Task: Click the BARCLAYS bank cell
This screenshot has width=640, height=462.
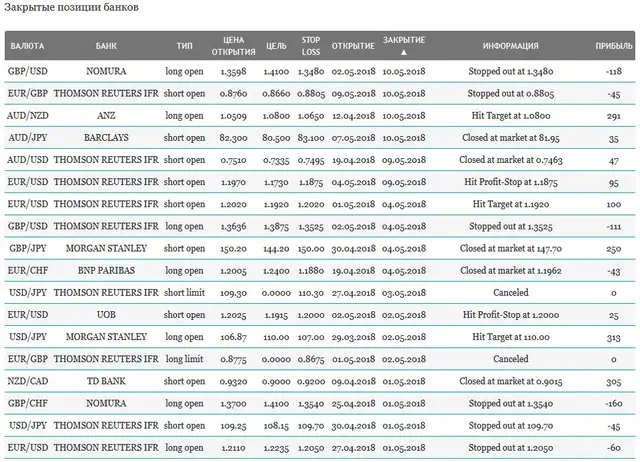Action: pos(106,138)
